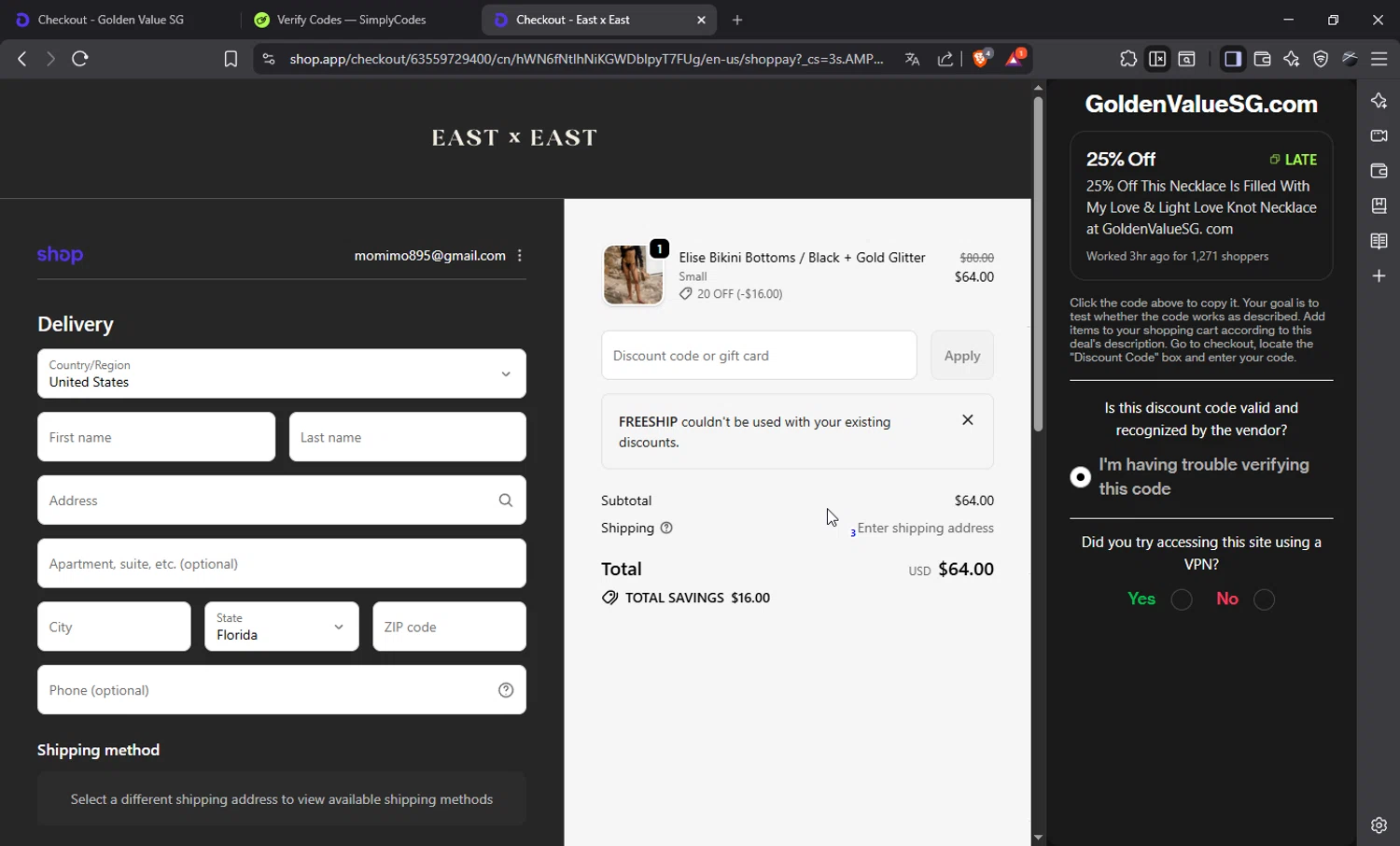The height and width of the screenshot is (846, 1400).
Task: Toggle the sidebar panel icon
Action: point(1233,59)
